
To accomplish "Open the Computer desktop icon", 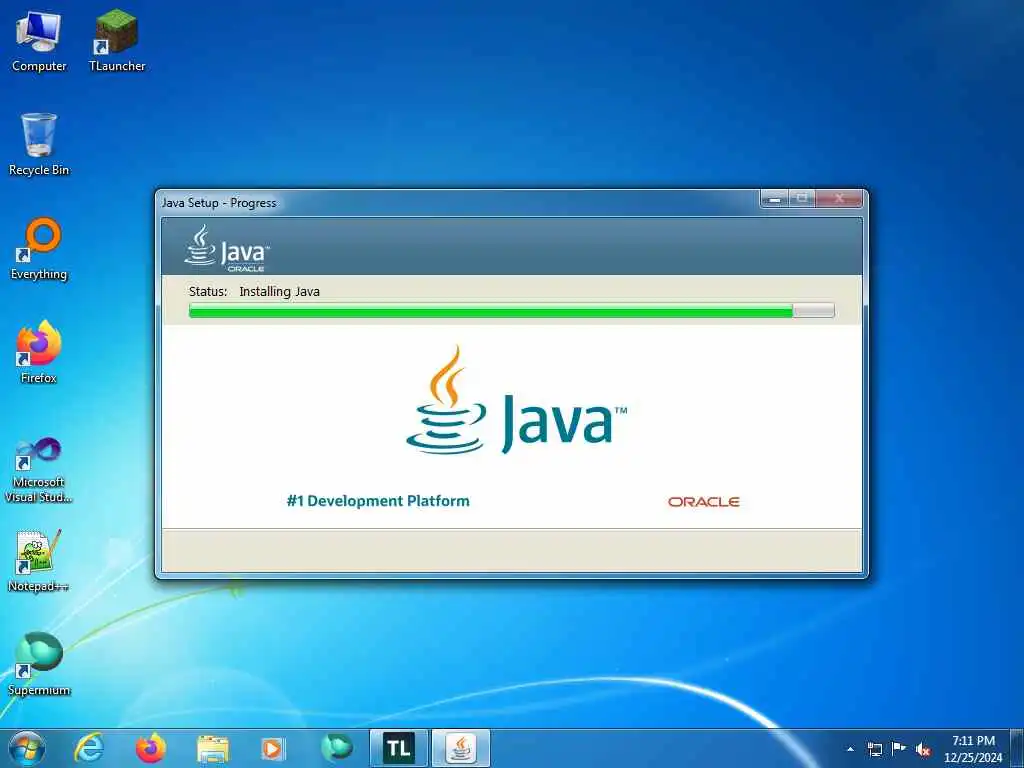I will (x=39, y=41).
